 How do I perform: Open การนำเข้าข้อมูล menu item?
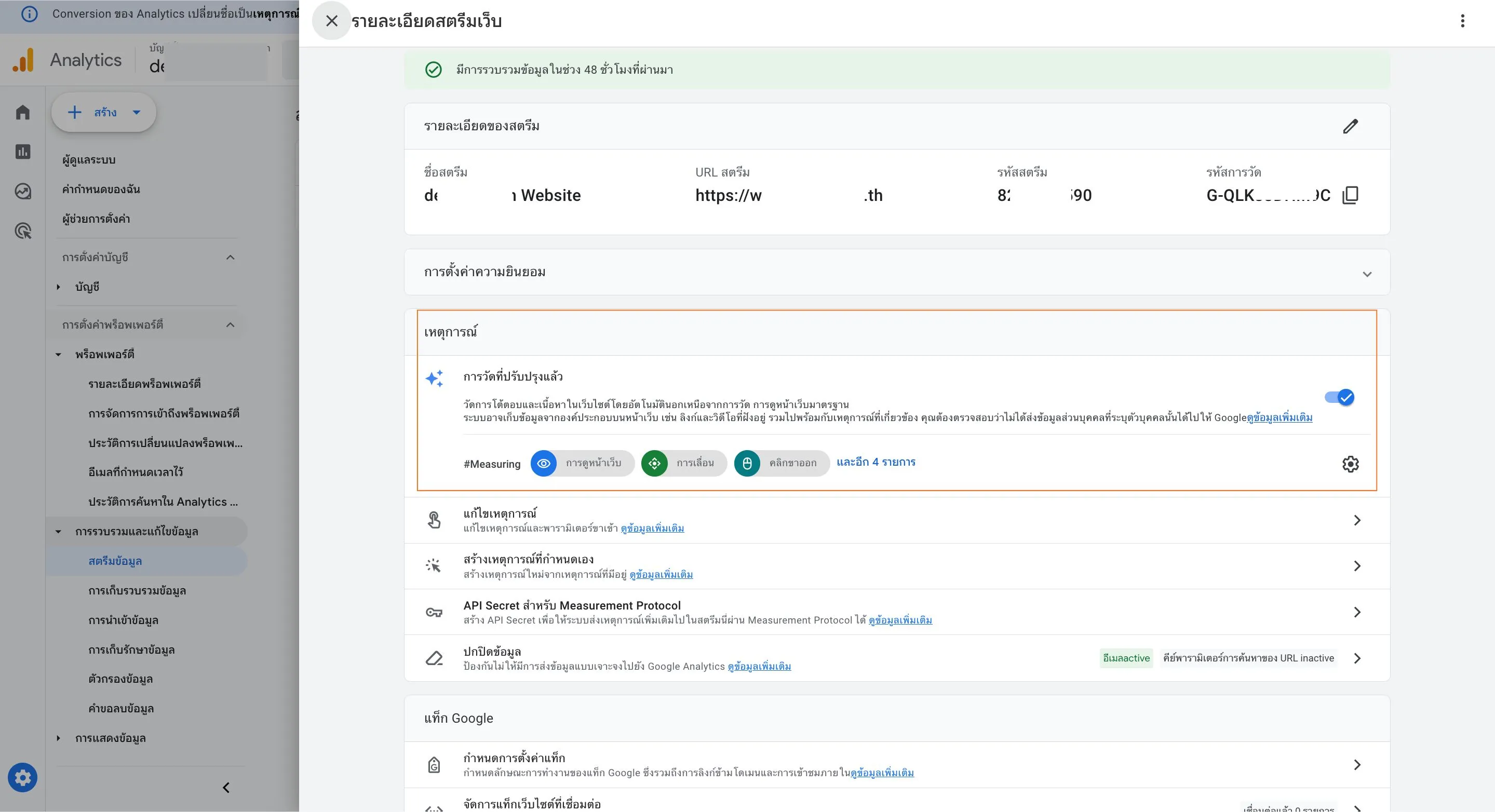pos(123,620)
